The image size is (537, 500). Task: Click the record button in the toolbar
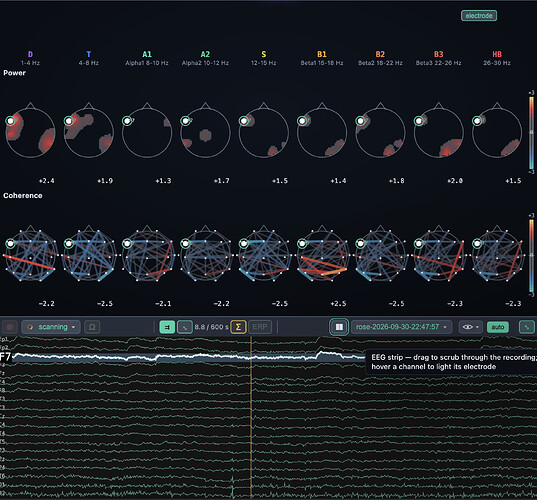10,327
